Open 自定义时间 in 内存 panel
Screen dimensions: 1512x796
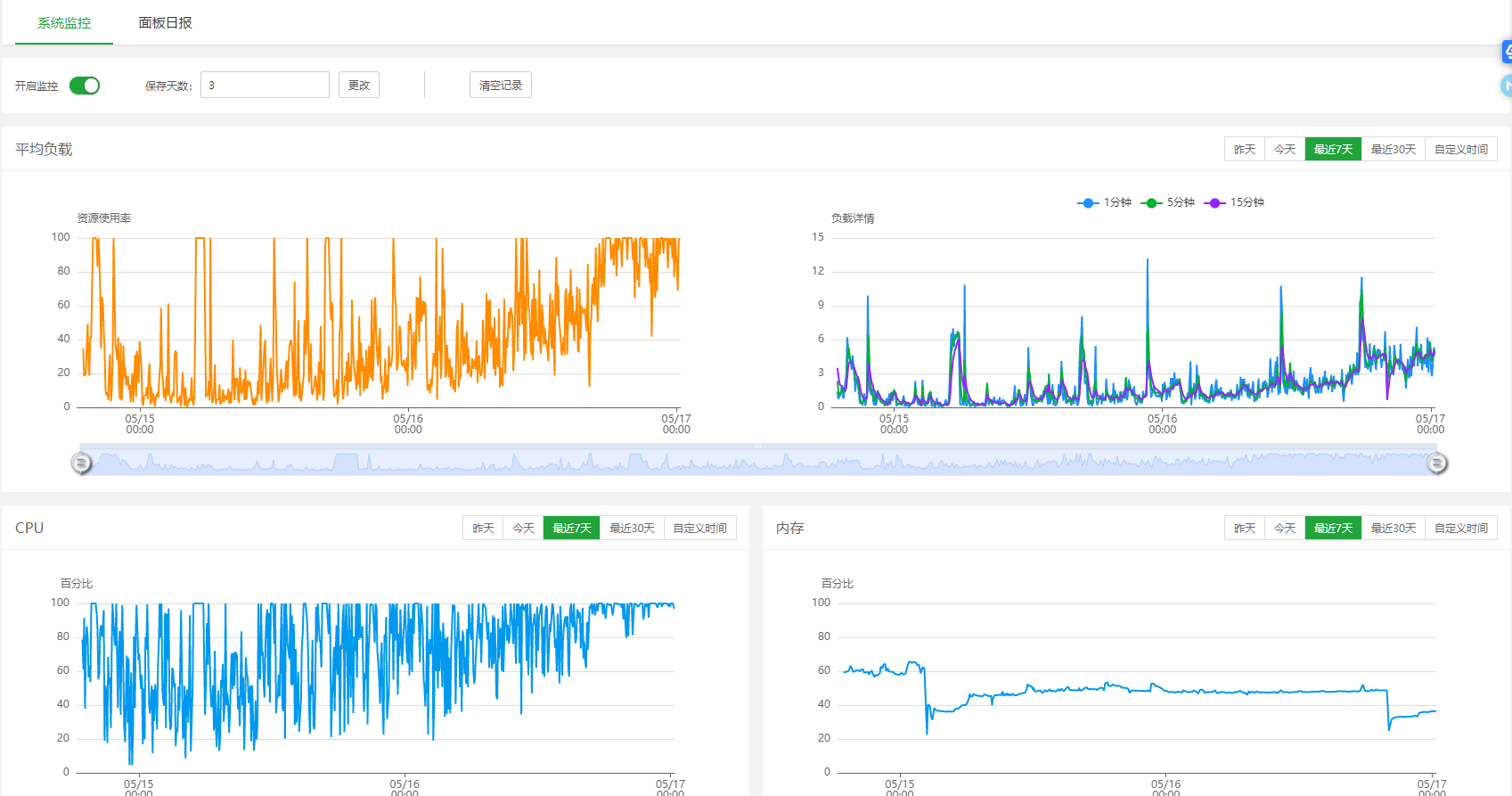(x=1461, y=528)
